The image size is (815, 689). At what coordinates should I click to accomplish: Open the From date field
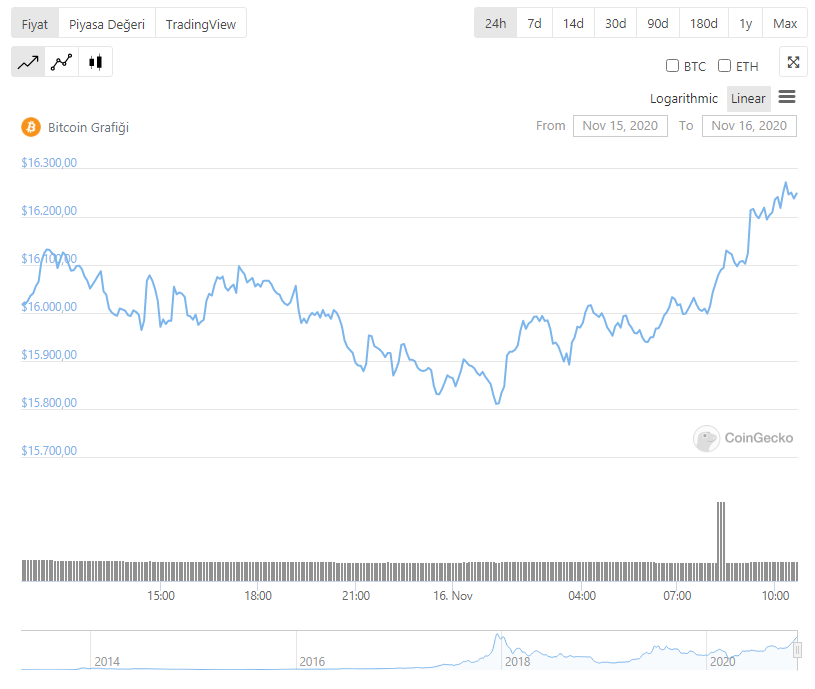620,126
